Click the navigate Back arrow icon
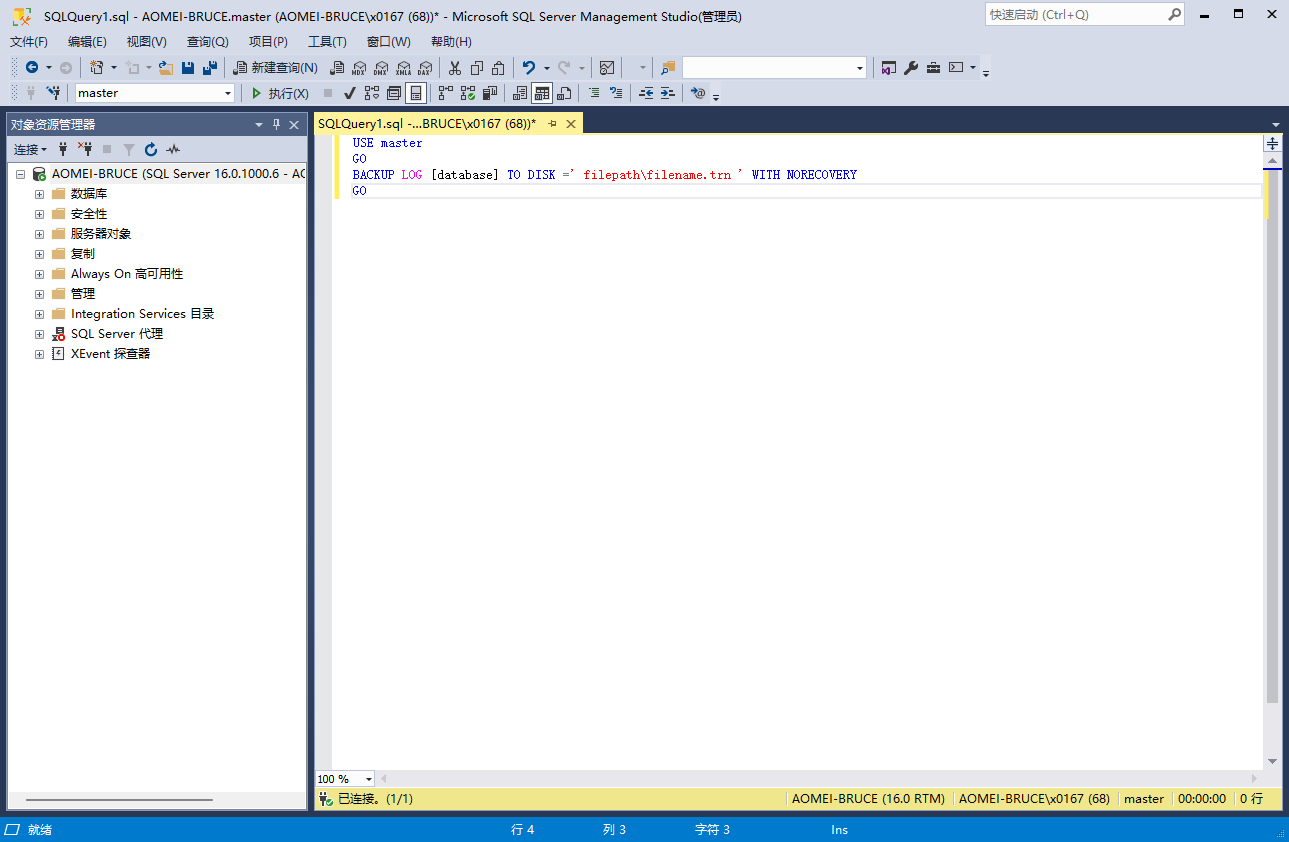 point(32,68)
